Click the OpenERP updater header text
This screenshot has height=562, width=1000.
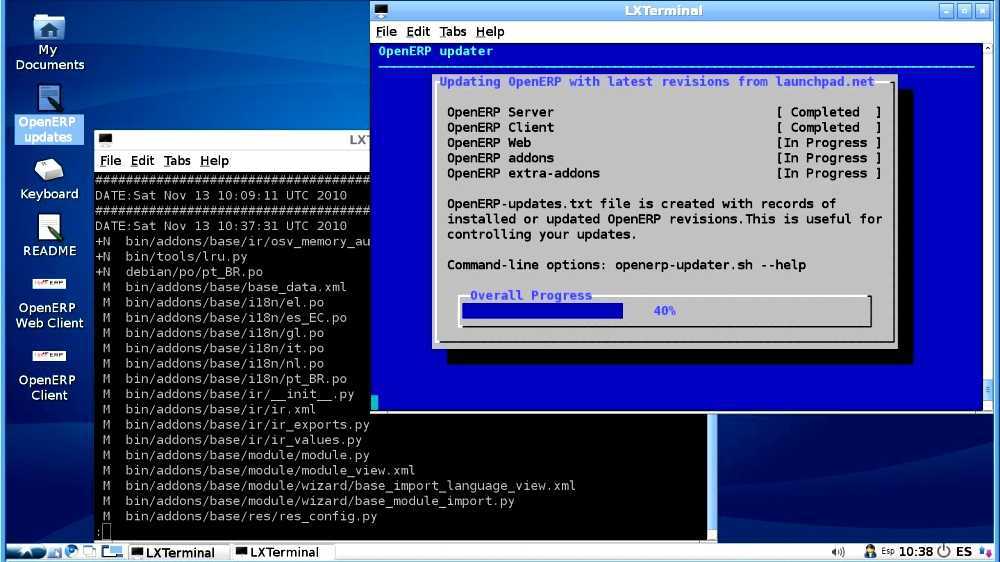(x=436, y=51)
